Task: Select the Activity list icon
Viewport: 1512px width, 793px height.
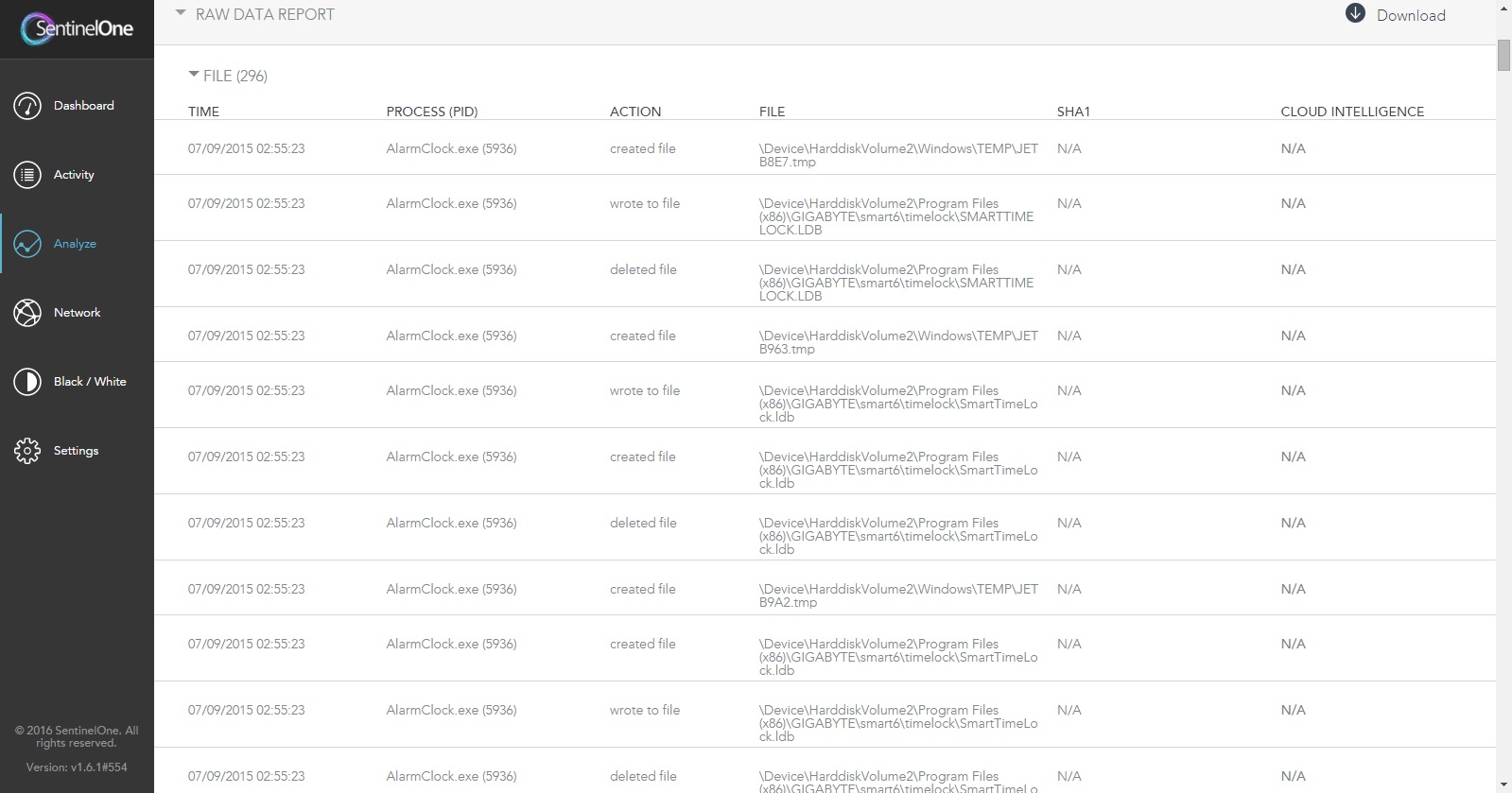Action: [x=27, y=175]
